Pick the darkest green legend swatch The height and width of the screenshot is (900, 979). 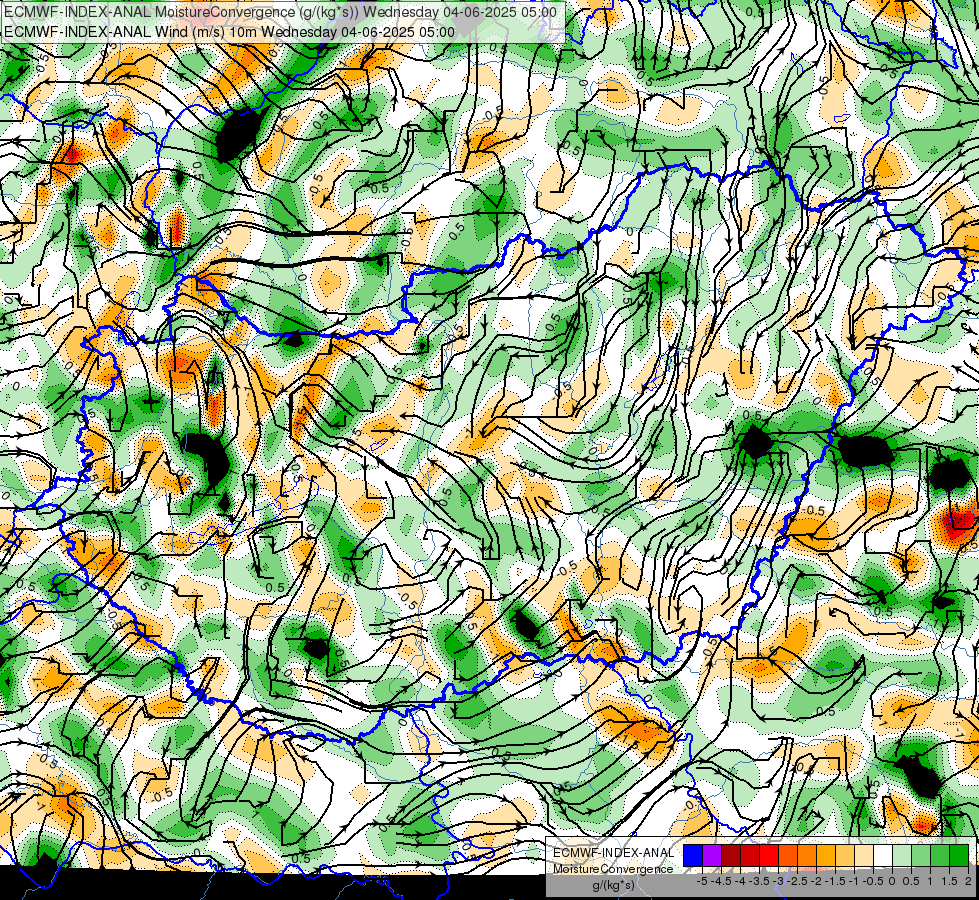click(959, 855)
